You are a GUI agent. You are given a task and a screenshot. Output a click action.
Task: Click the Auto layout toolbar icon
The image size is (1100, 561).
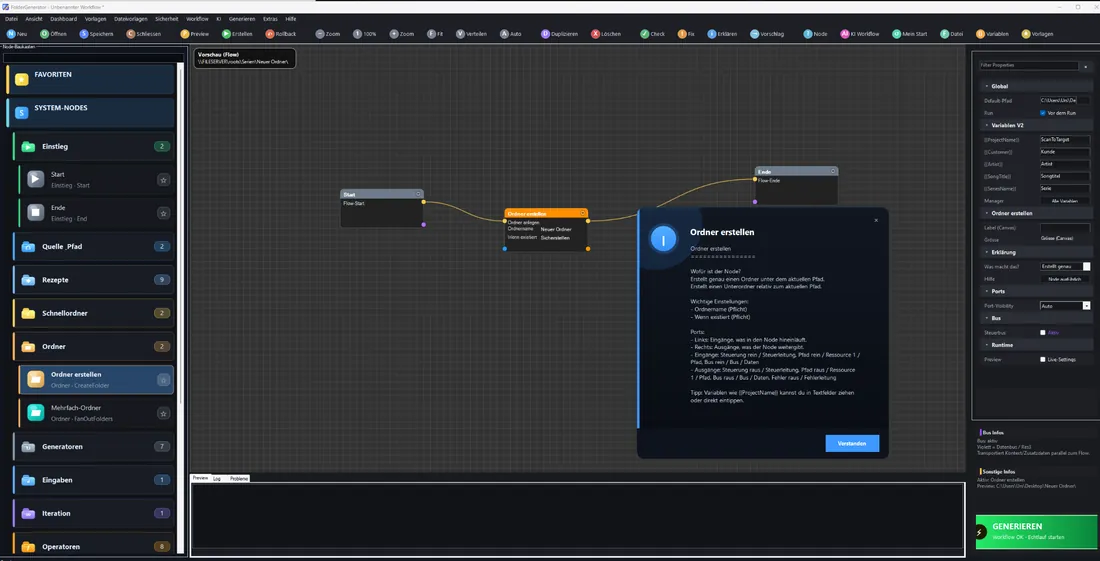pyautogui.click(x=504, y=34)
